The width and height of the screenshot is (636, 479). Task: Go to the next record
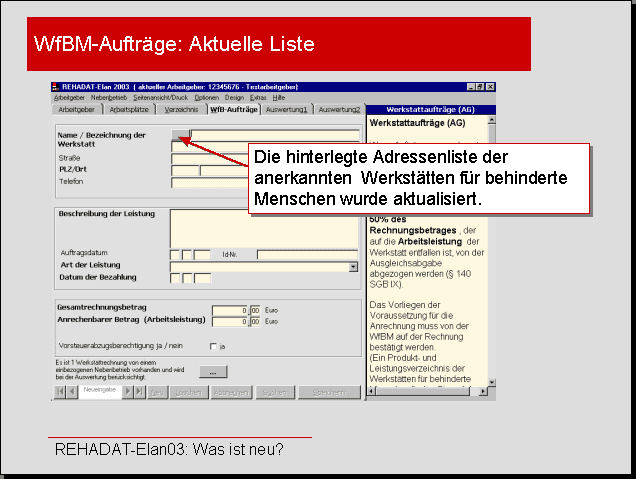coord(127,392)
